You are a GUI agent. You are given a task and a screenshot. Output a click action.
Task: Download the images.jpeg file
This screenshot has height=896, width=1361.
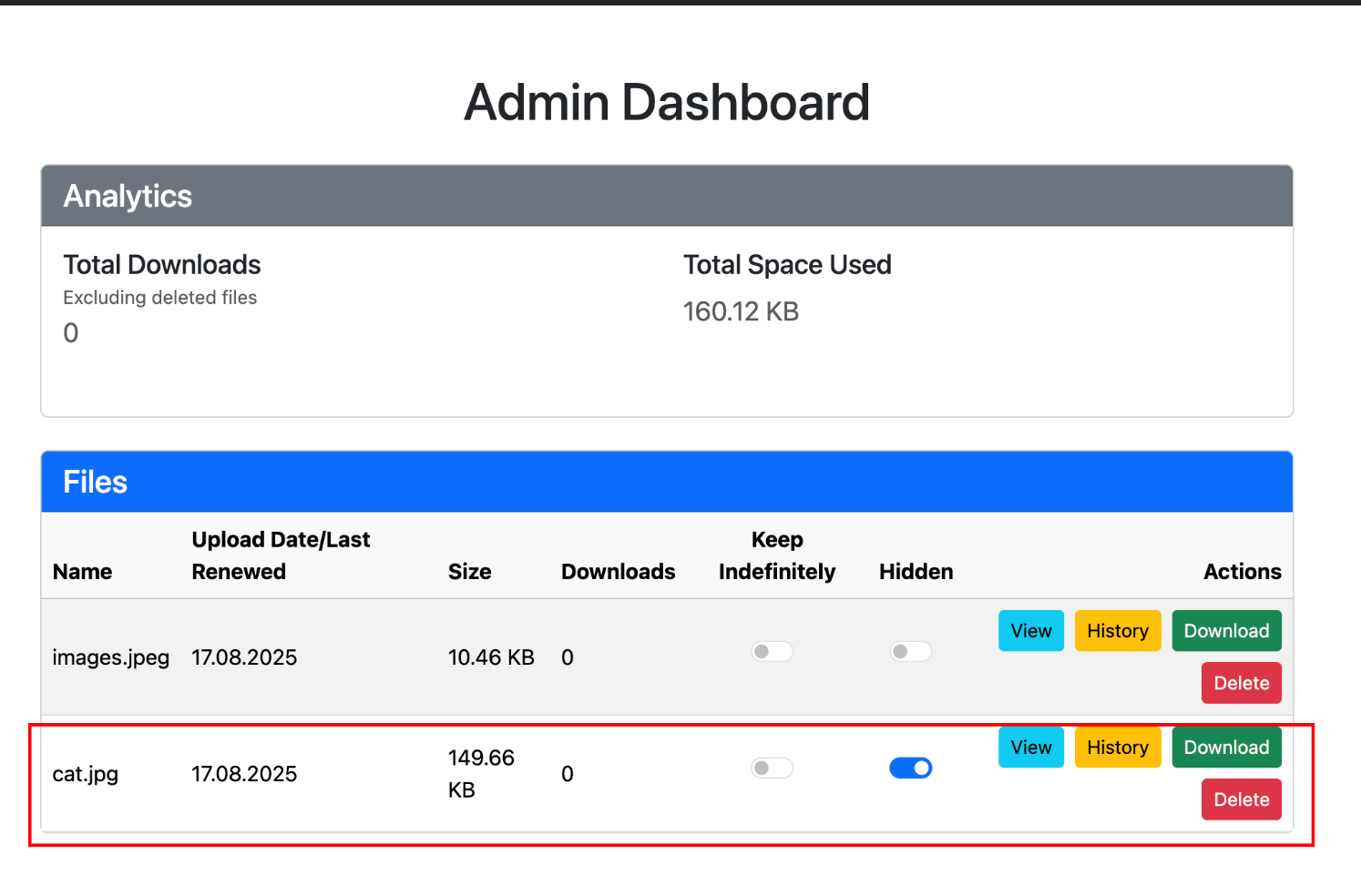point(1226,630)
